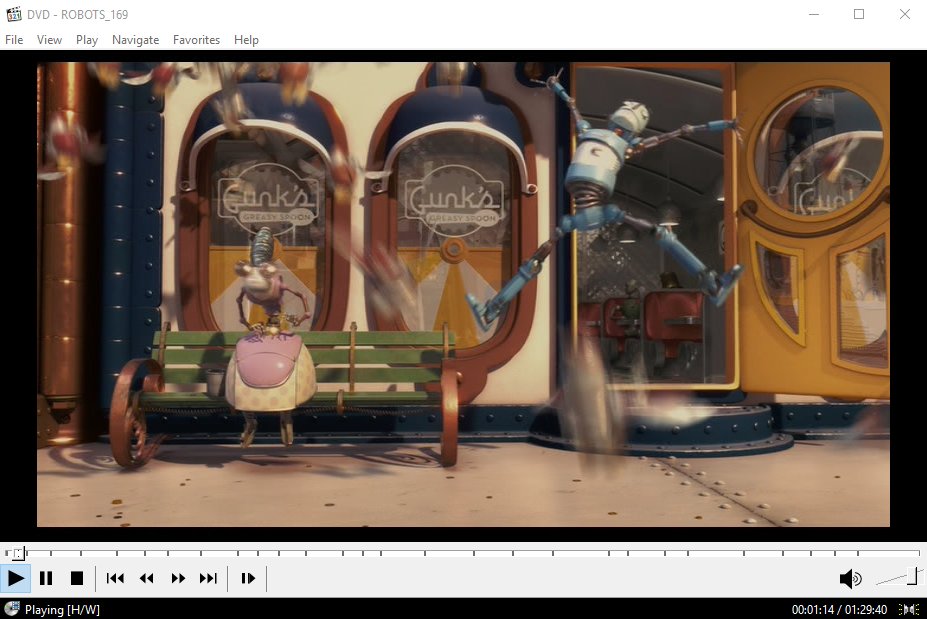
Task: Open the View menu
Action: tap(49, 40)
